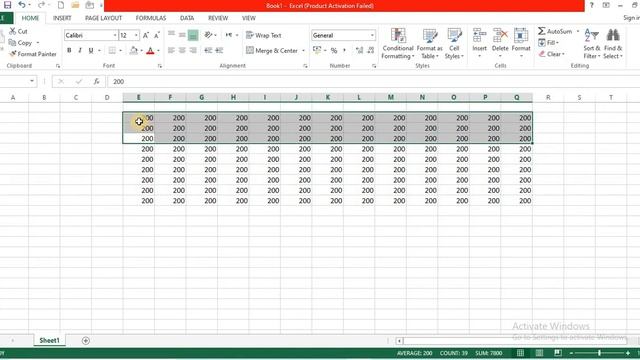Align text to the right
This screenshot has height=360, width=640.
(x=193, y=50)
